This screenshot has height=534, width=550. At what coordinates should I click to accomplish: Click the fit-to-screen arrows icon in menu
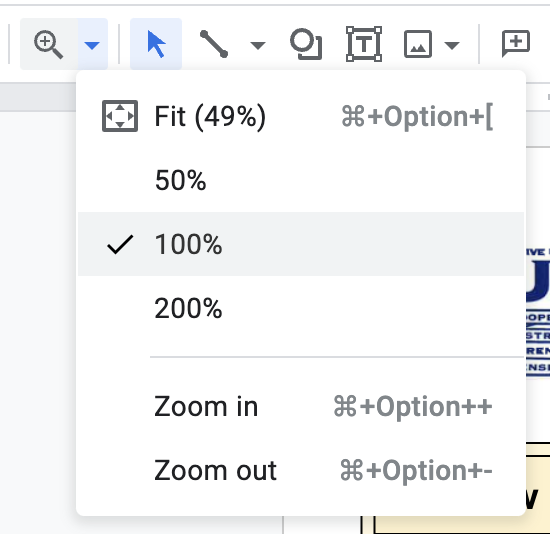point(120,116)
